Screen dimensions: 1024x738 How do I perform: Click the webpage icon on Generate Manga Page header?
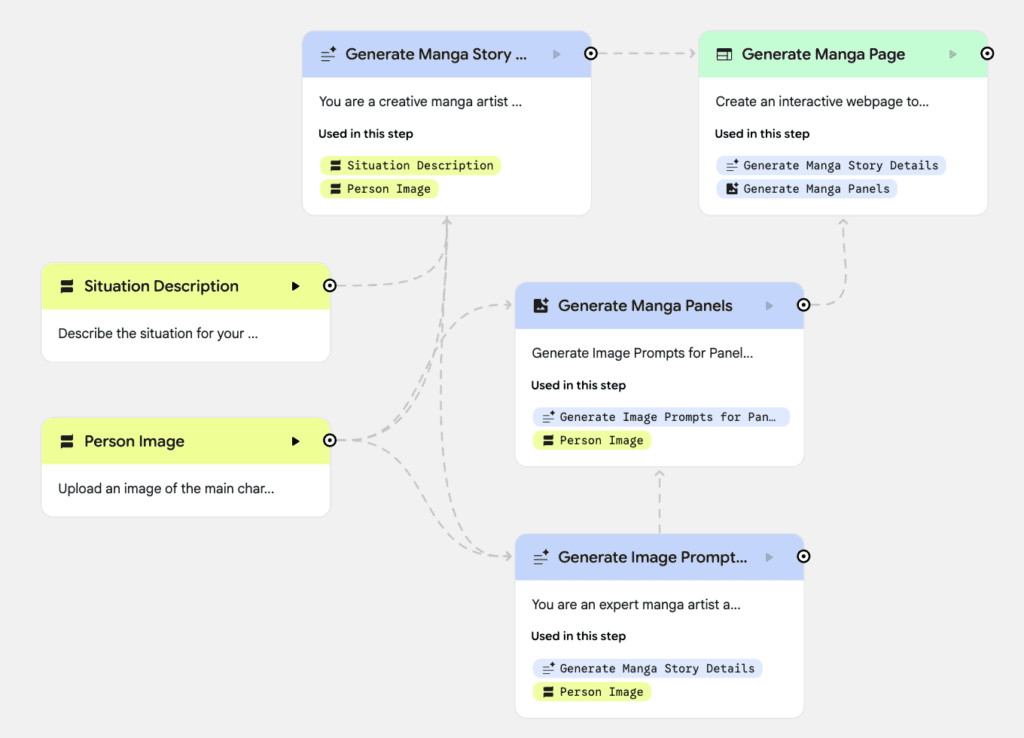point(725,54)
